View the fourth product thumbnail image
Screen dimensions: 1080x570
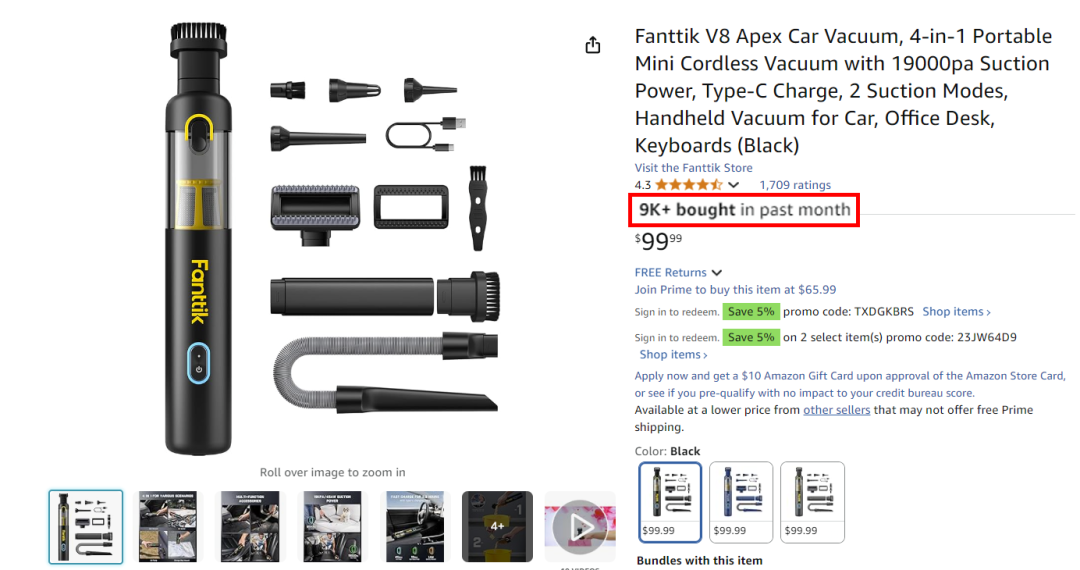click(x=333, y=527)
